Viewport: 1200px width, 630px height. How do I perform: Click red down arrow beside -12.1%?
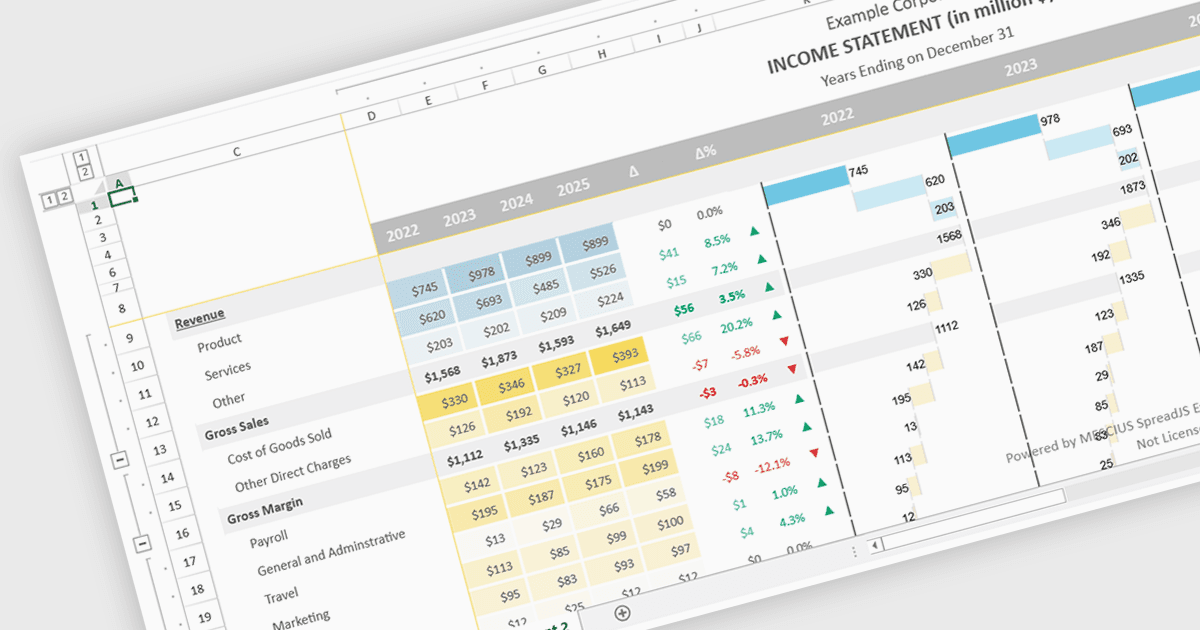click(814, 453)
